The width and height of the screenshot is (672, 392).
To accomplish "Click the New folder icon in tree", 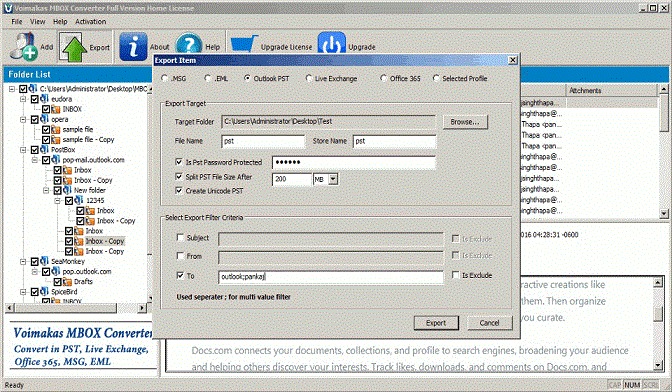I will [x=67, y=190].
